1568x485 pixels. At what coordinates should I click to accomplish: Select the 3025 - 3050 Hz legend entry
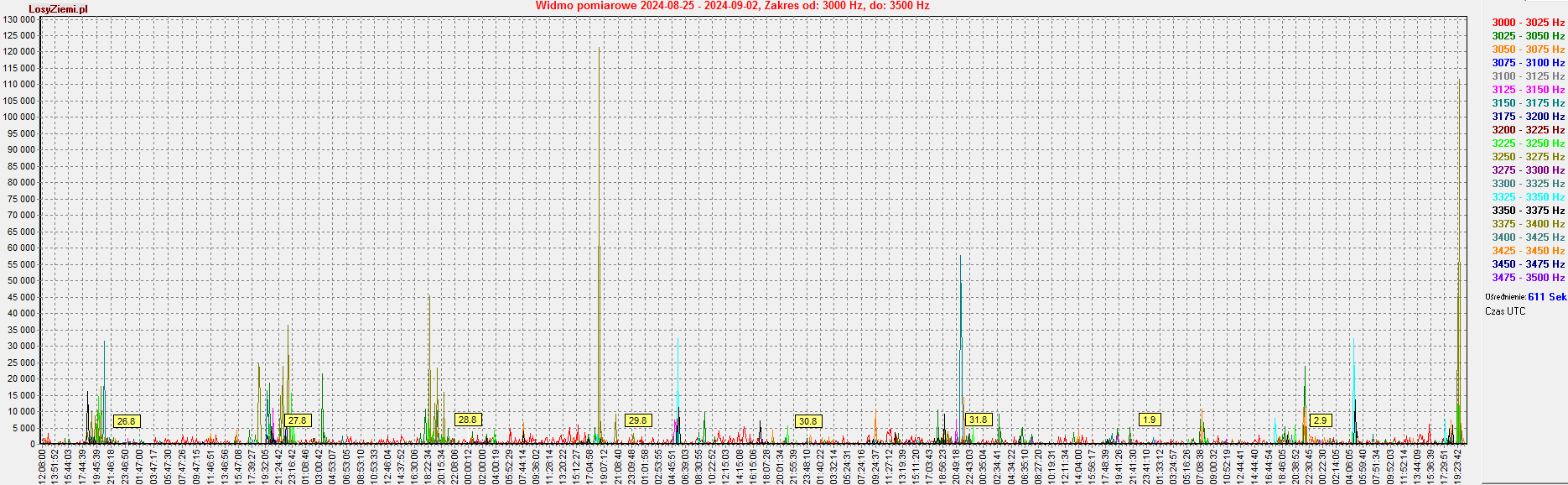(1528, 36)
